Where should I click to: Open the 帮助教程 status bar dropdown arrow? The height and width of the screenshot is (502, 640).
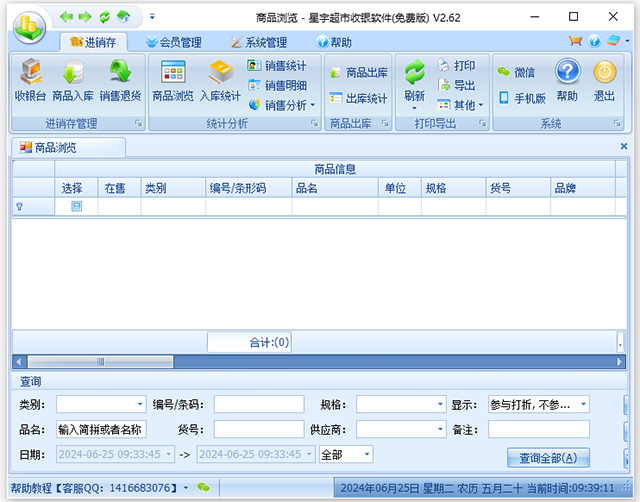186,487
